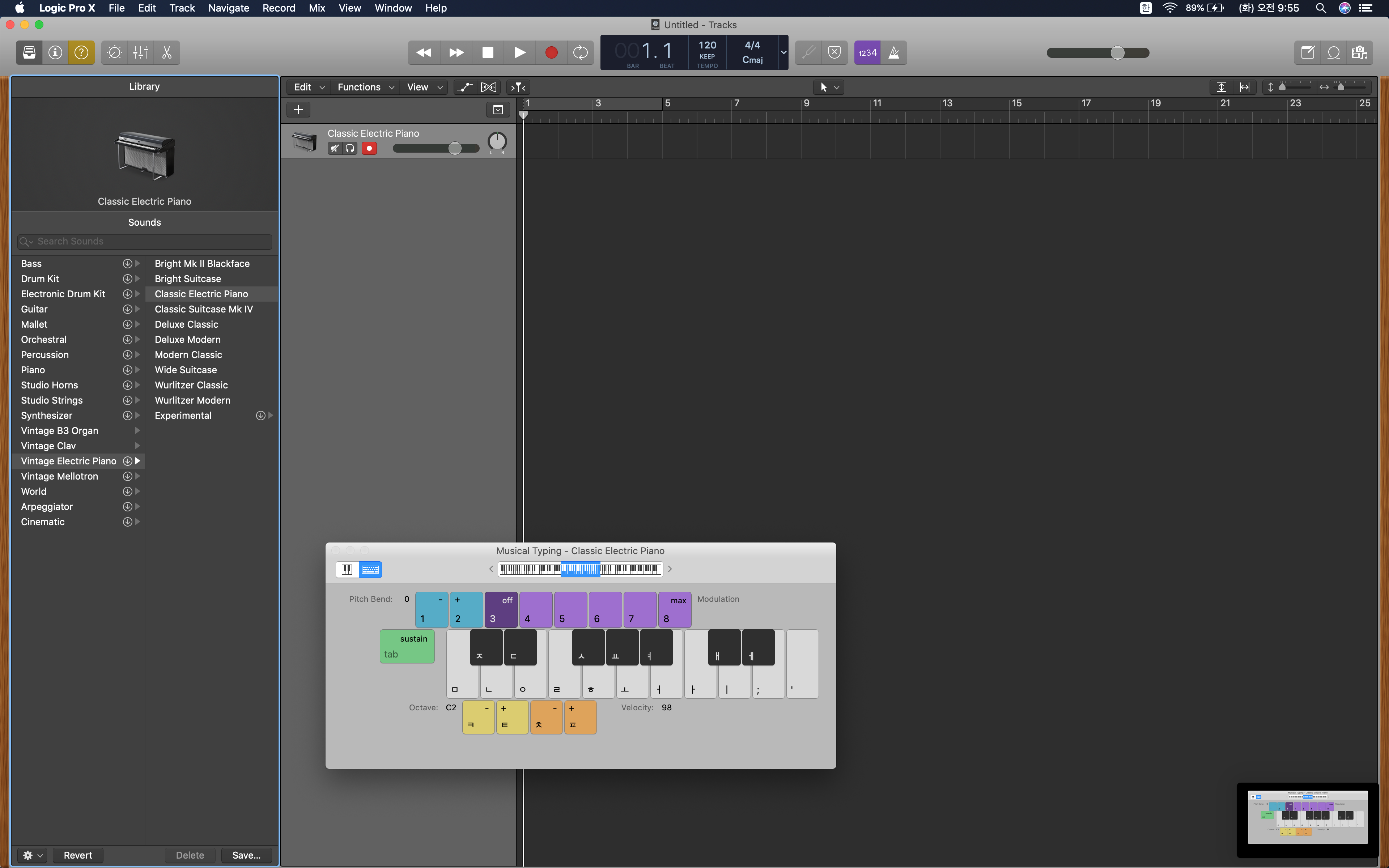
Task: Open the Note Pads icon
Action: click(x=1308, y=53)
